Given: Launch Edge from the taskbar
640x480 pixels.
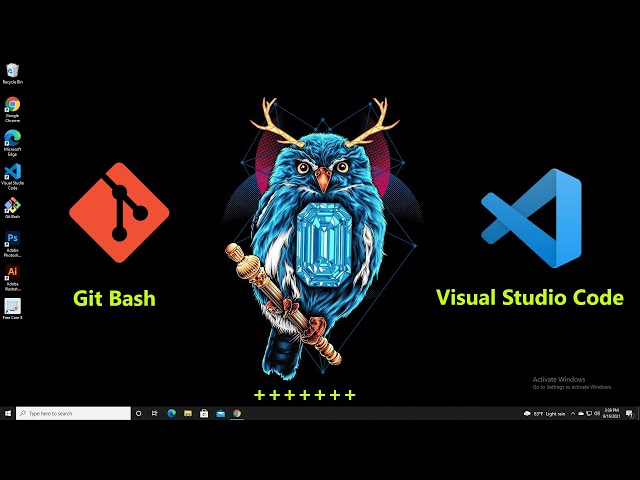Looking at the screenshot, I should point(171,413).
